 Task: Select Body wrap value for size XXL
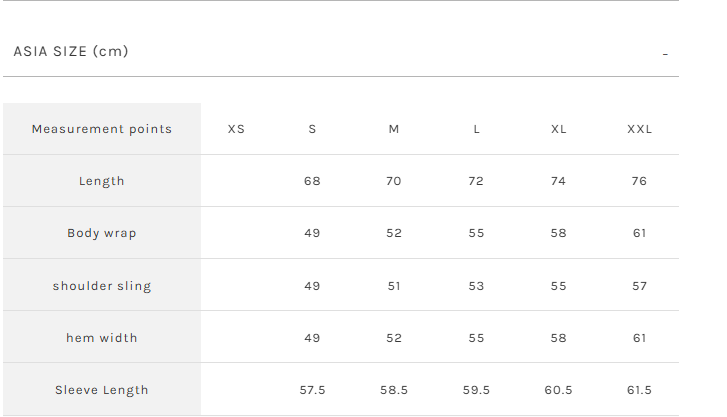[640, 233]
